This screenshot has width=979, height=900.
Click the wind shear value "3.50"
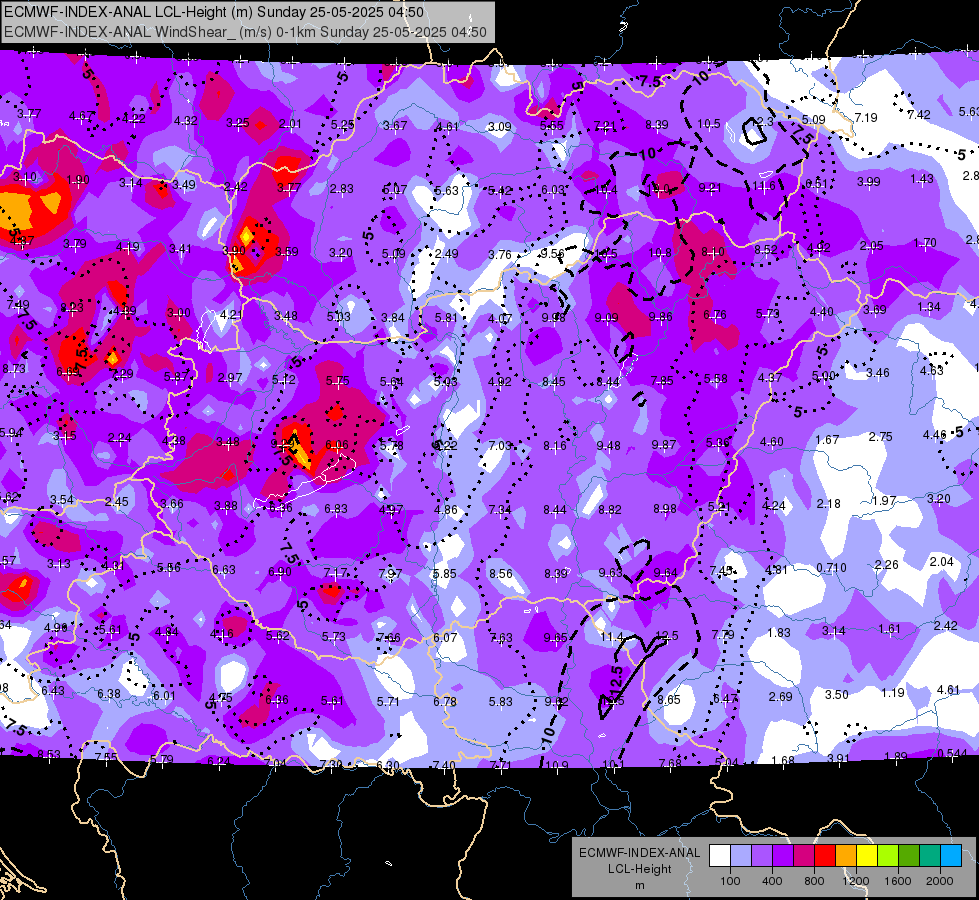837,695
